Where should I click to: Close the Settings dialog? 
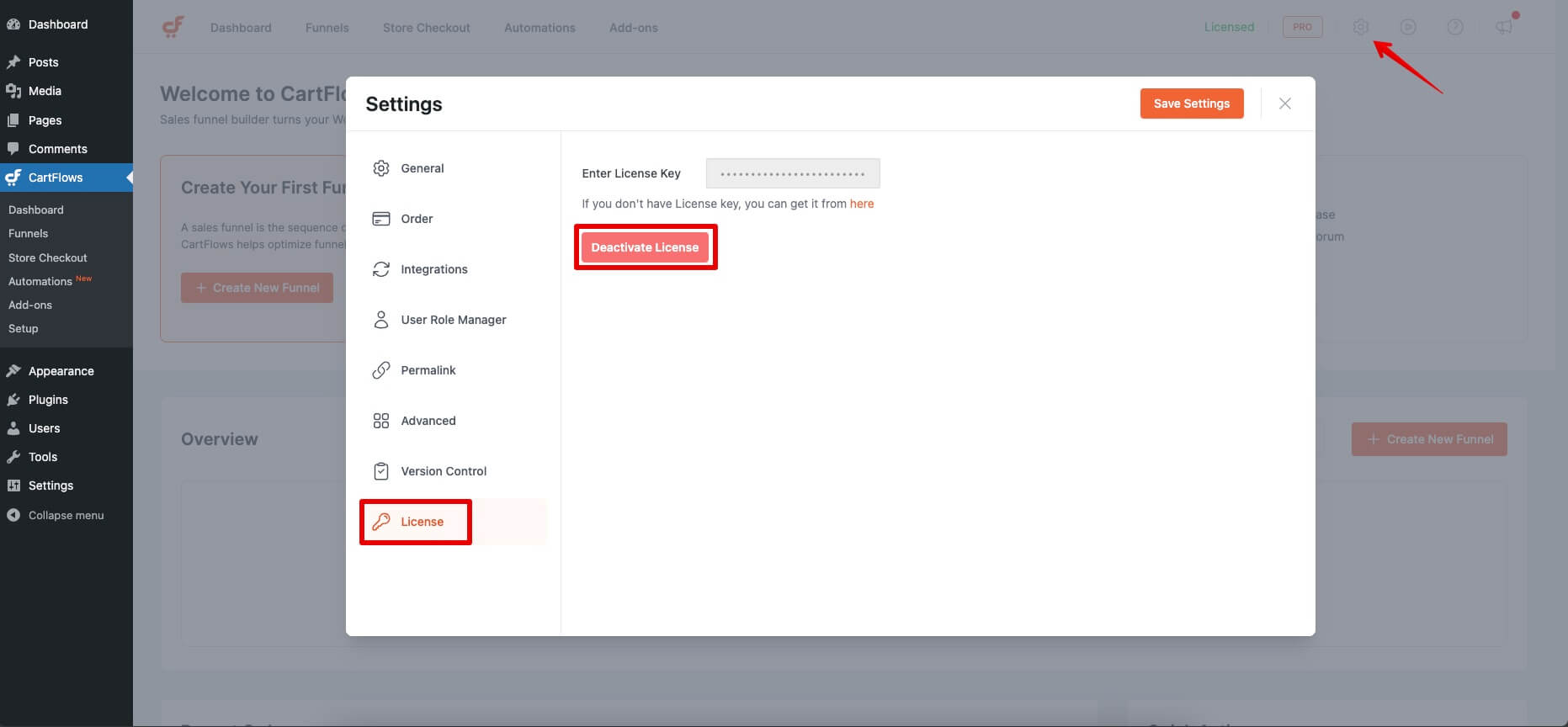(x=1284, y=103)
